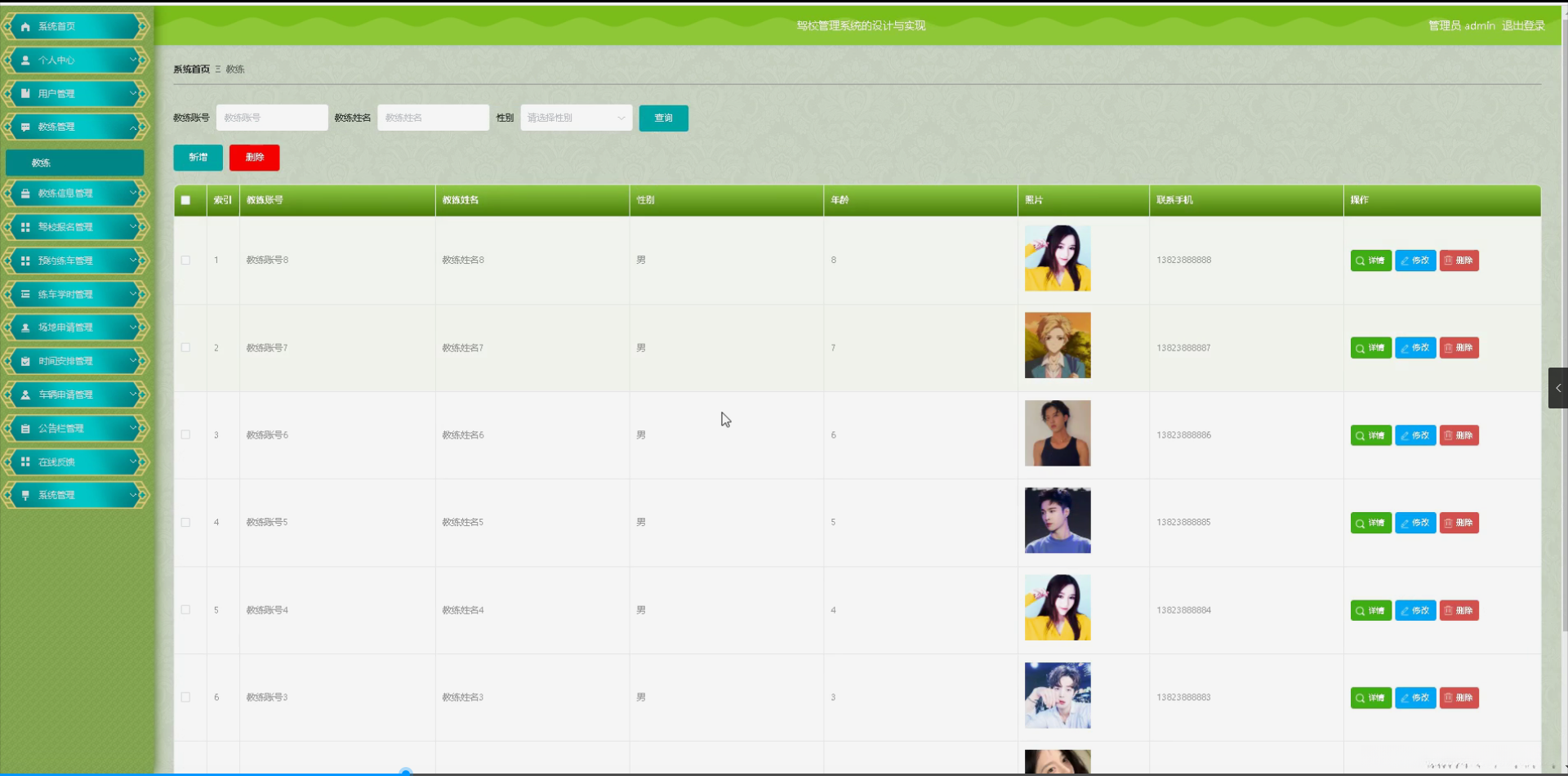Expand the 系统管理 menu chevron
This screenshot has width=1568, height=776.
coord(133,495)
